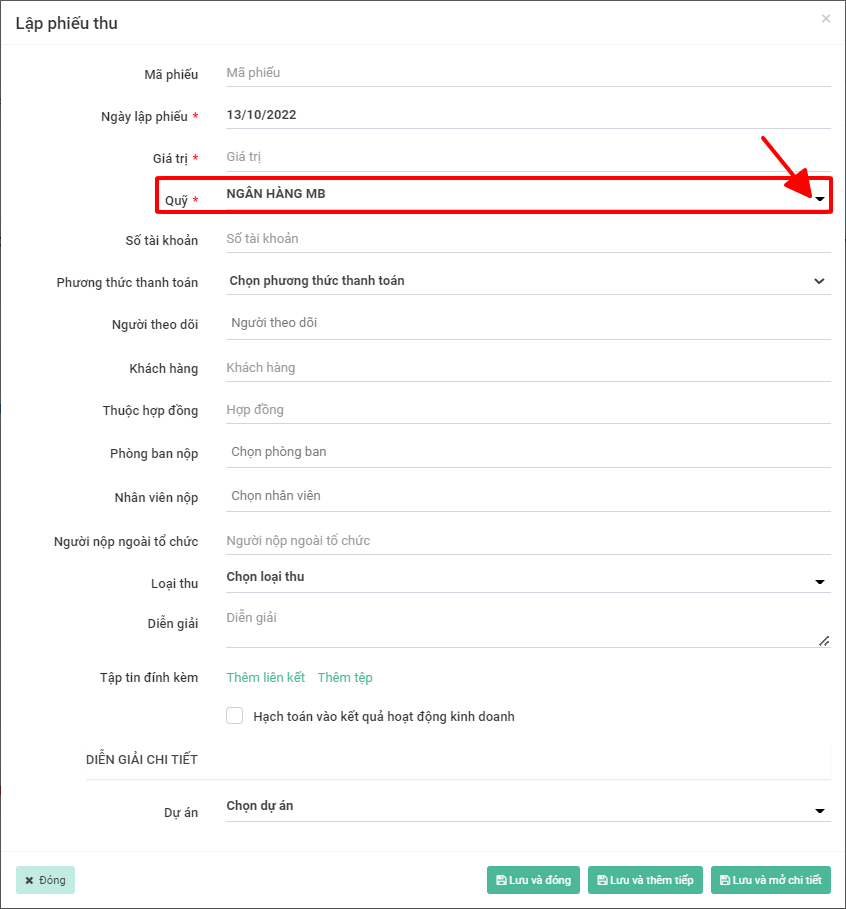This screenshot has width=846, height=909.
Task: Expand Phương thức thanh toán dropdown
Action: tap(819, 281)
